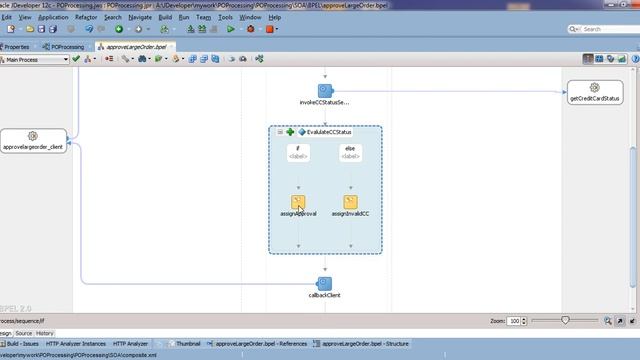This screenshot has height=360, width=640.
Task: Select the assignInvalidCC assign activity
Action: click(350, 202)
